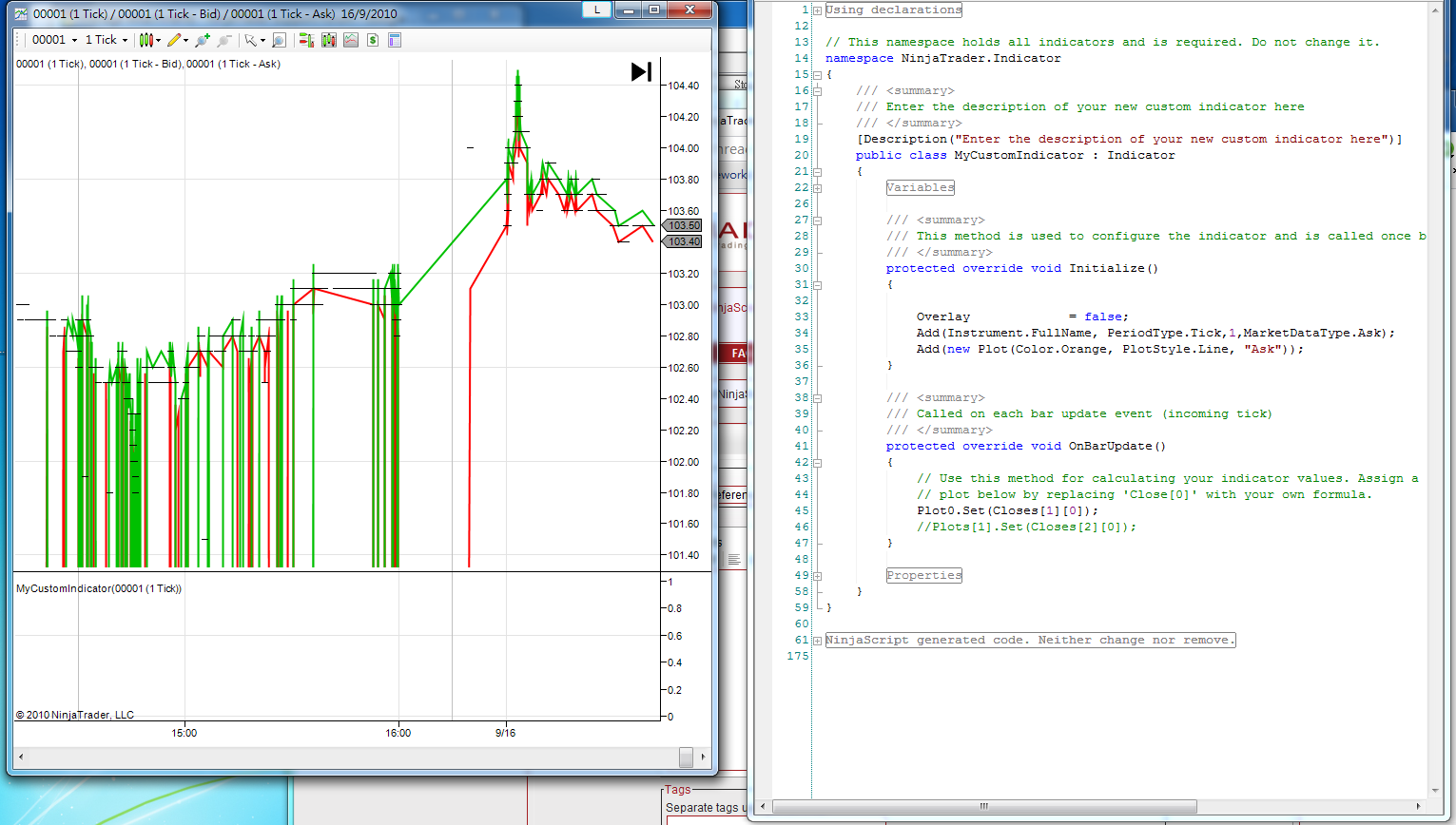Open the chart properties sheet icon
This screenshot has width=1456, height=825.
pos(395,40)
